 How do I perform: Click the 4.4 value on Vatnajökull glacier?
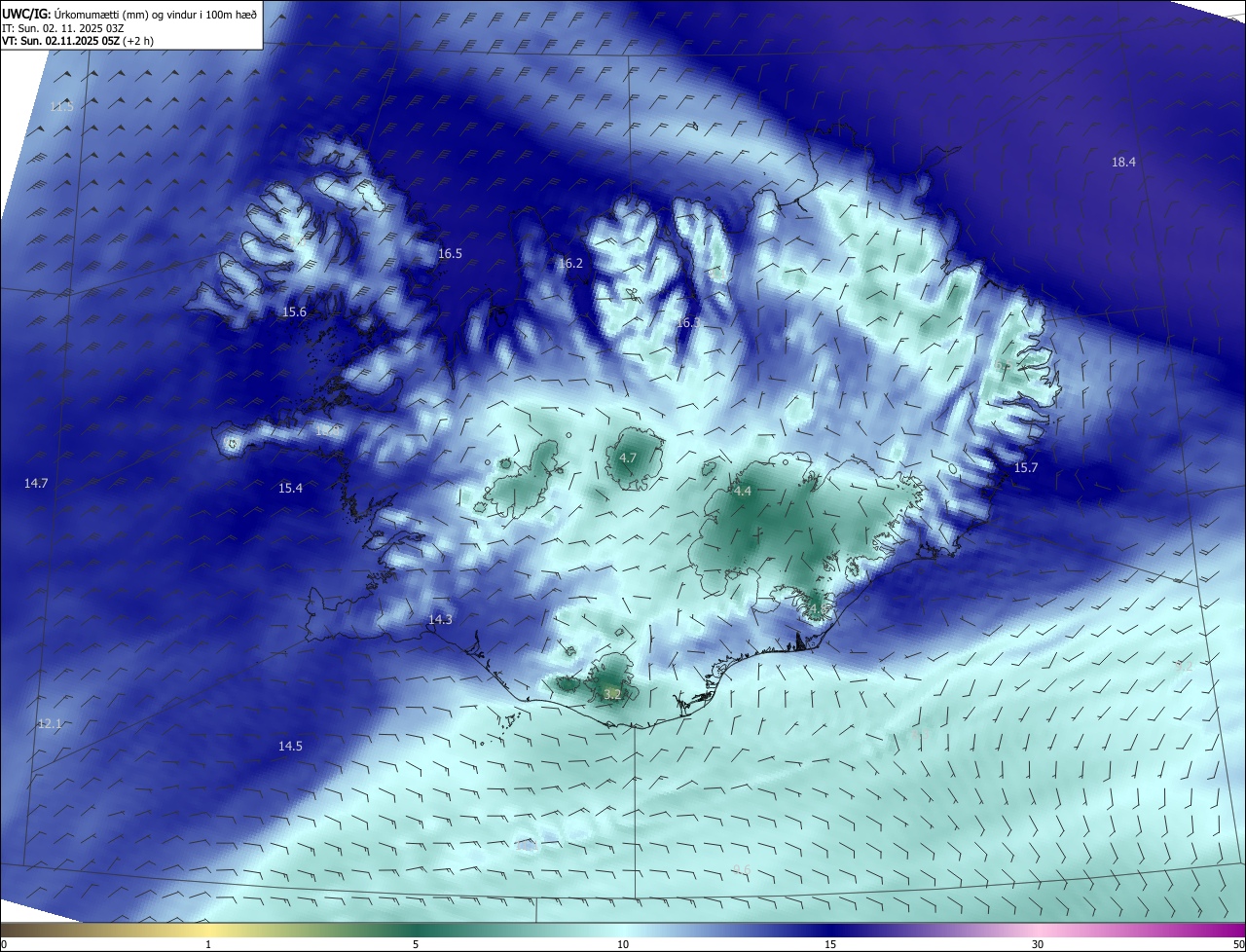743,492
